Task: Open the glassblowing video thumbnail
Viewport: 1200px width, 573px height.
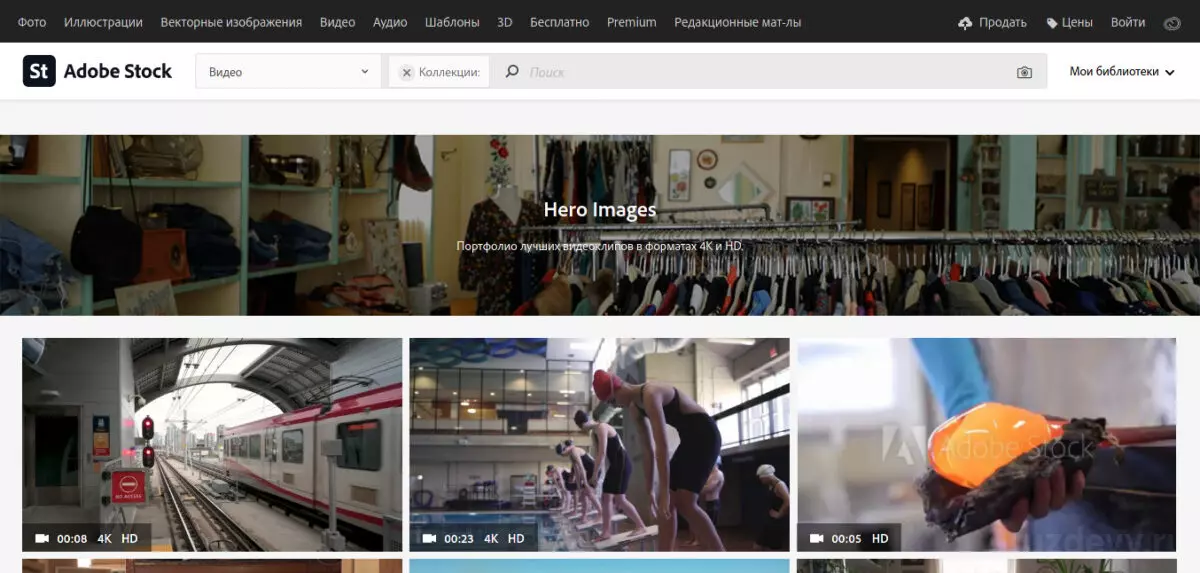Action: point(986,445)
